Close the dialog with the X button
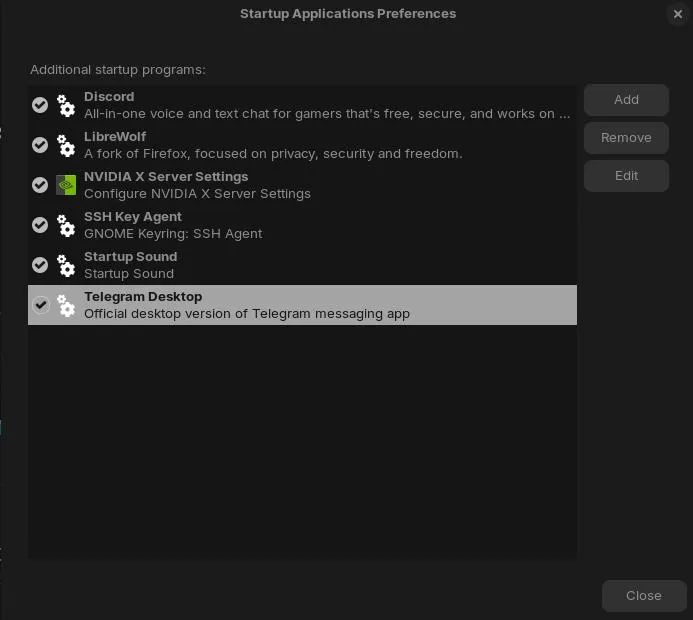Screen dimensions: 693x620 tap(678, 14)
